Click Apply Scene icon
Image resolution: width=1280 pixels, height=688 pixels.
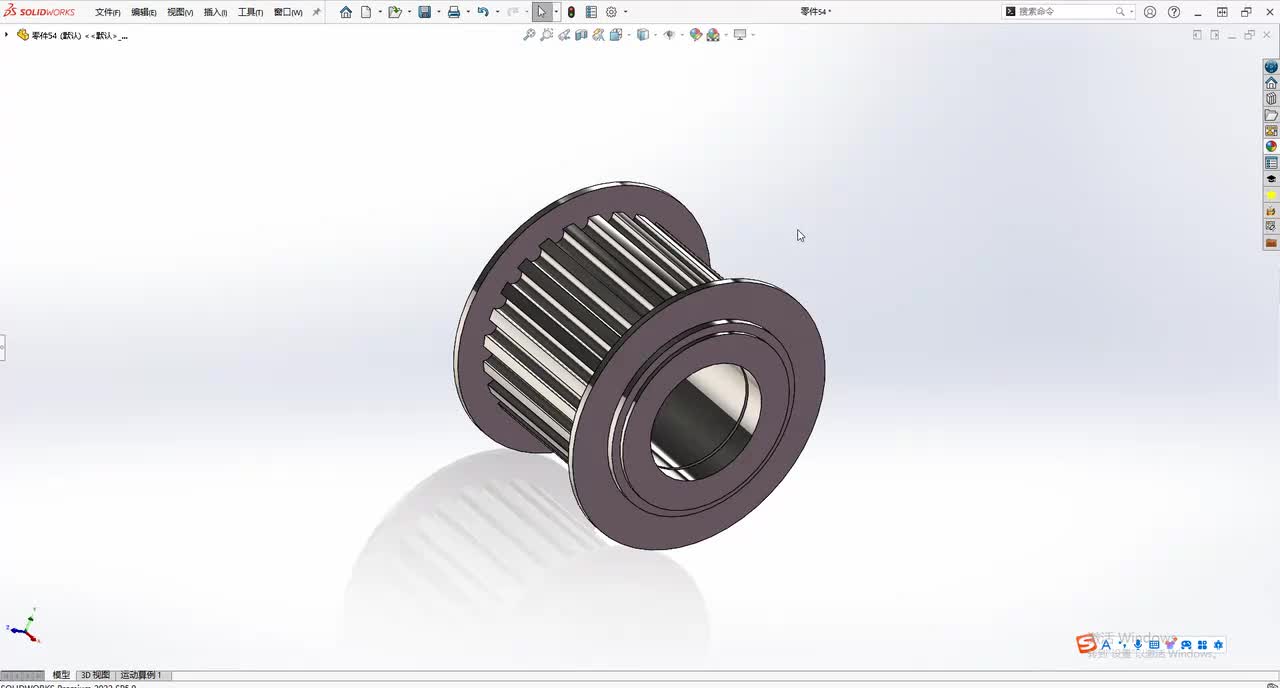pyautogui.click(x=713, y=35)
